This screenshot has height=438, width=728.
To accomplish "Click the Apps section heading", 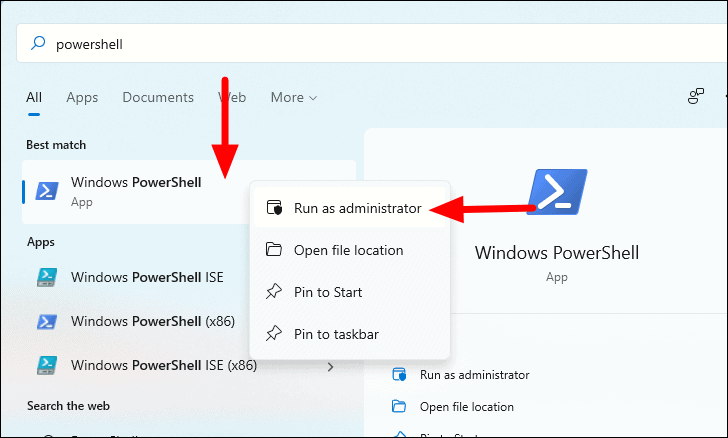I will (41, 242).
